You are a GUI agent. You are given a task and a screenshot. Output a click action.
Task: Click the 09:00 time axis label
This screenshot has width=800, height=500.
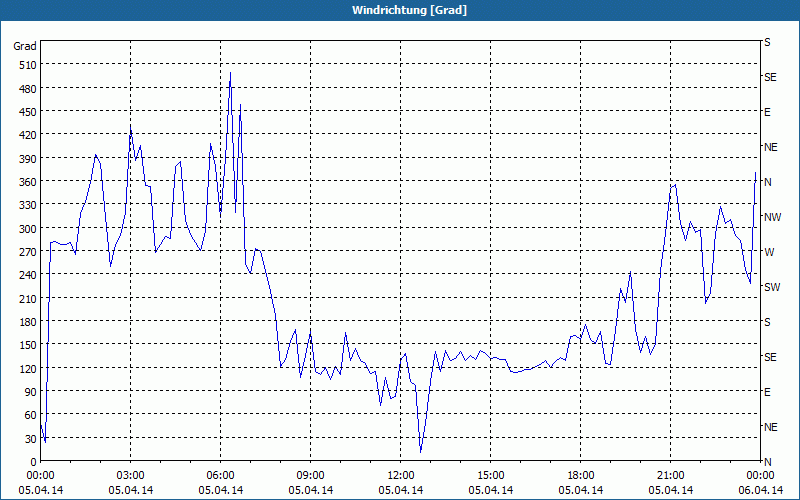click(x=311, y=476)
